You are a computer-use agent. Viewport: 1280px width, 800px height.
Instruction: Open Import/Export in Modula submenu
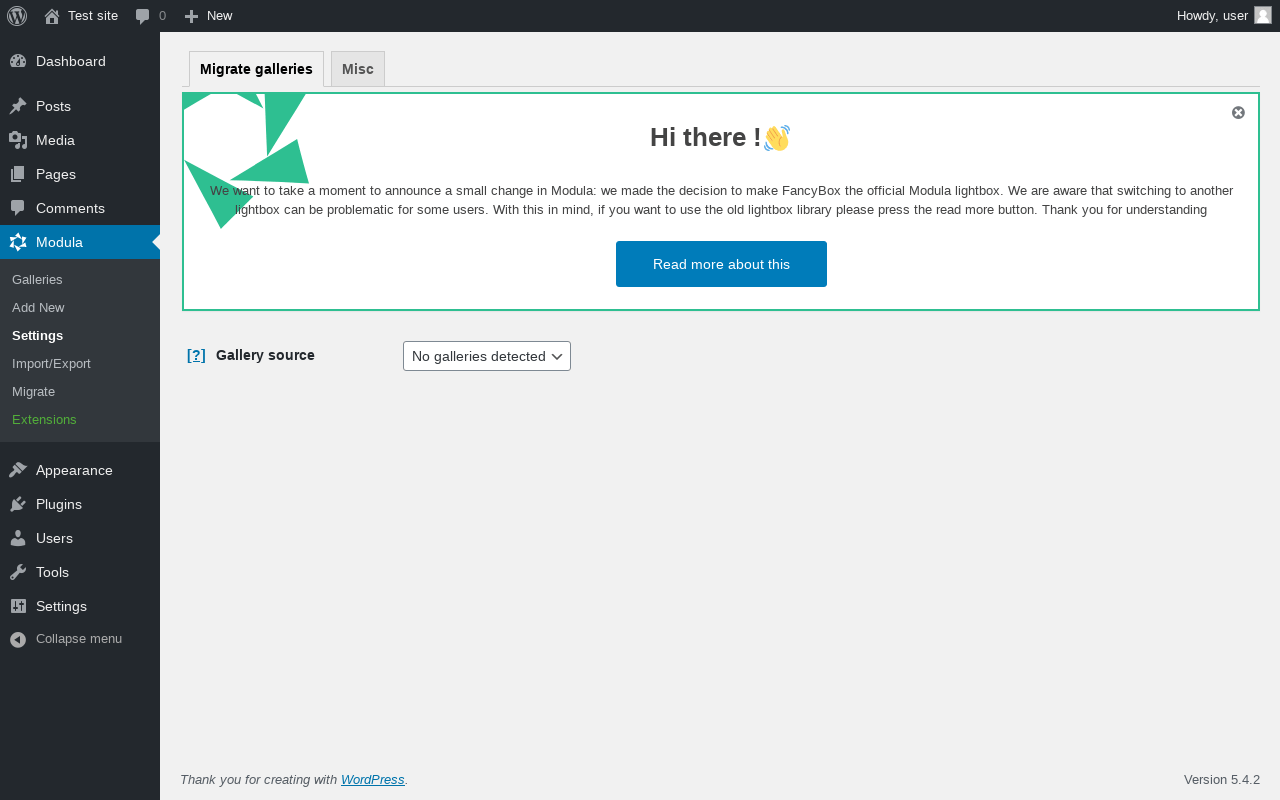point(51,363)
